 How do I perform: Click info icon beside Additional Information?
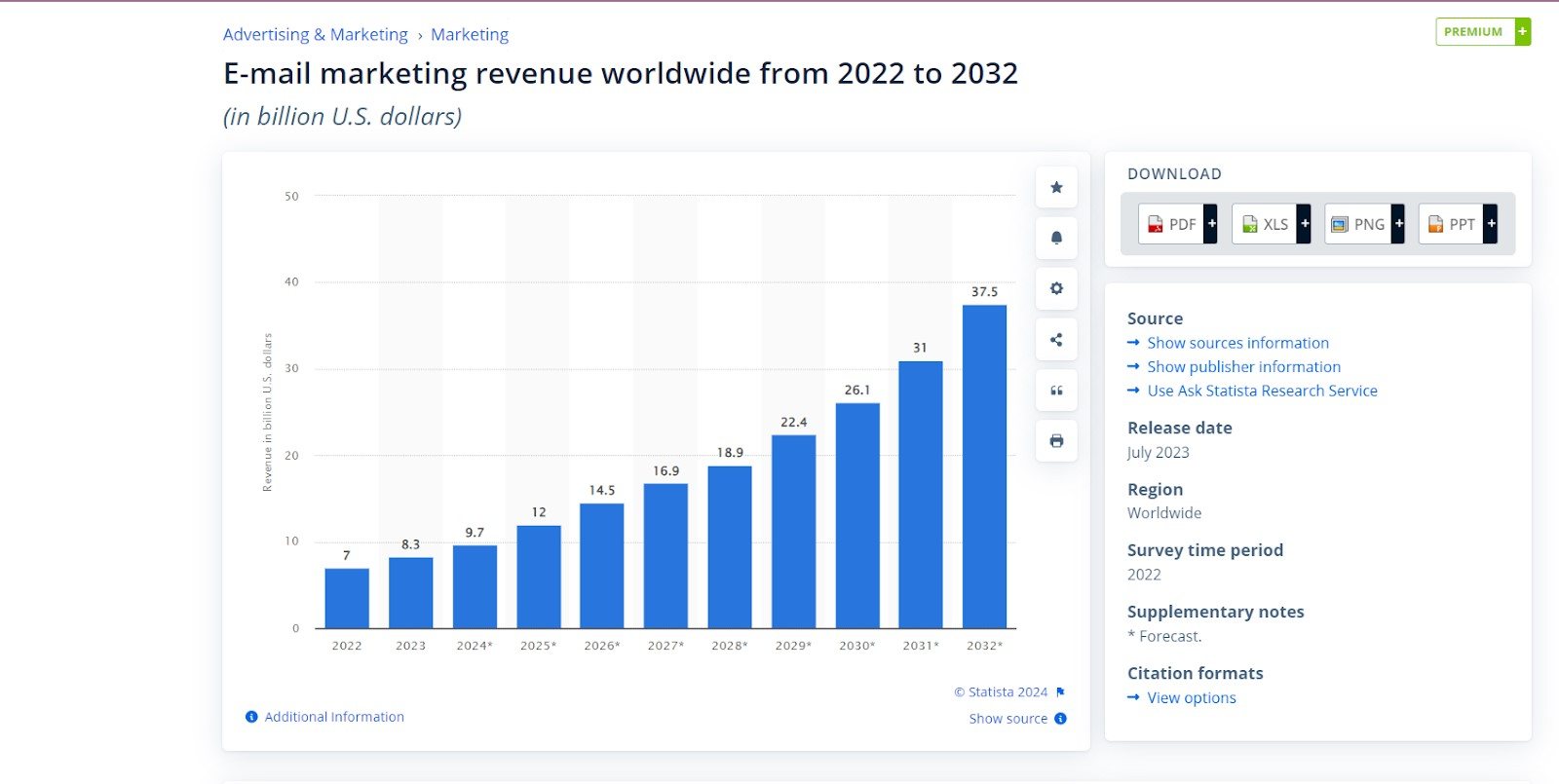pyautogui.click(x=251, y=717)
